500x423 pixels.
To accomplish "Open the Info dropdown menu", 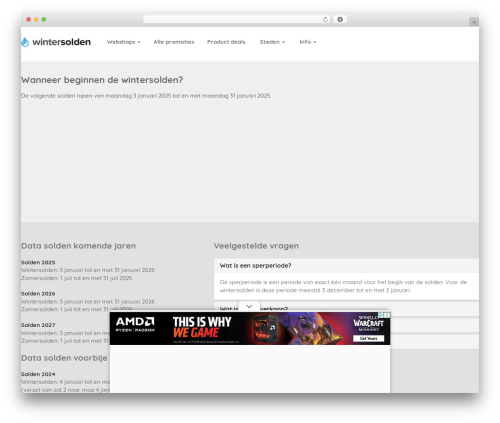I will 308,42.
